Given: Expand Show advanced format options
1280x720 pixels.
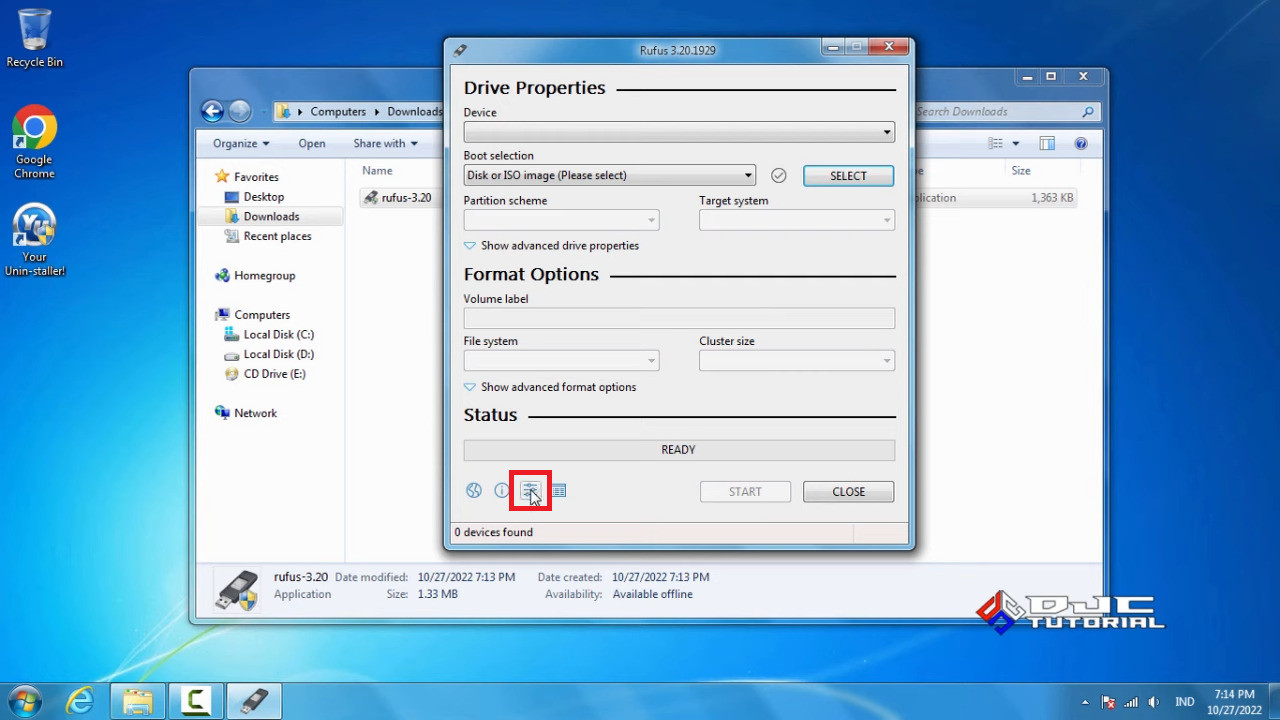Looking at the screenshot, I should pyautogui.click(x=550, y=387).
